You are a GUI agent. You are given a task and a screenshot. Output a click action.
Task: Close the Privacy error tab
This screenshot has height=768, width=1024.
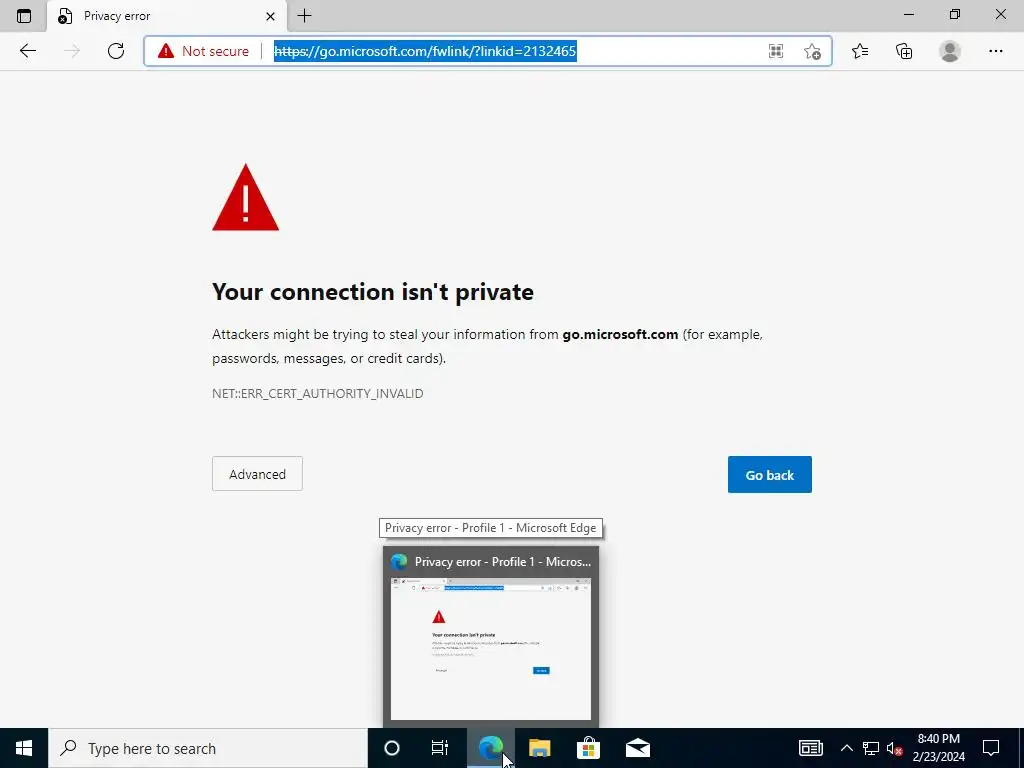pos(270,16)
